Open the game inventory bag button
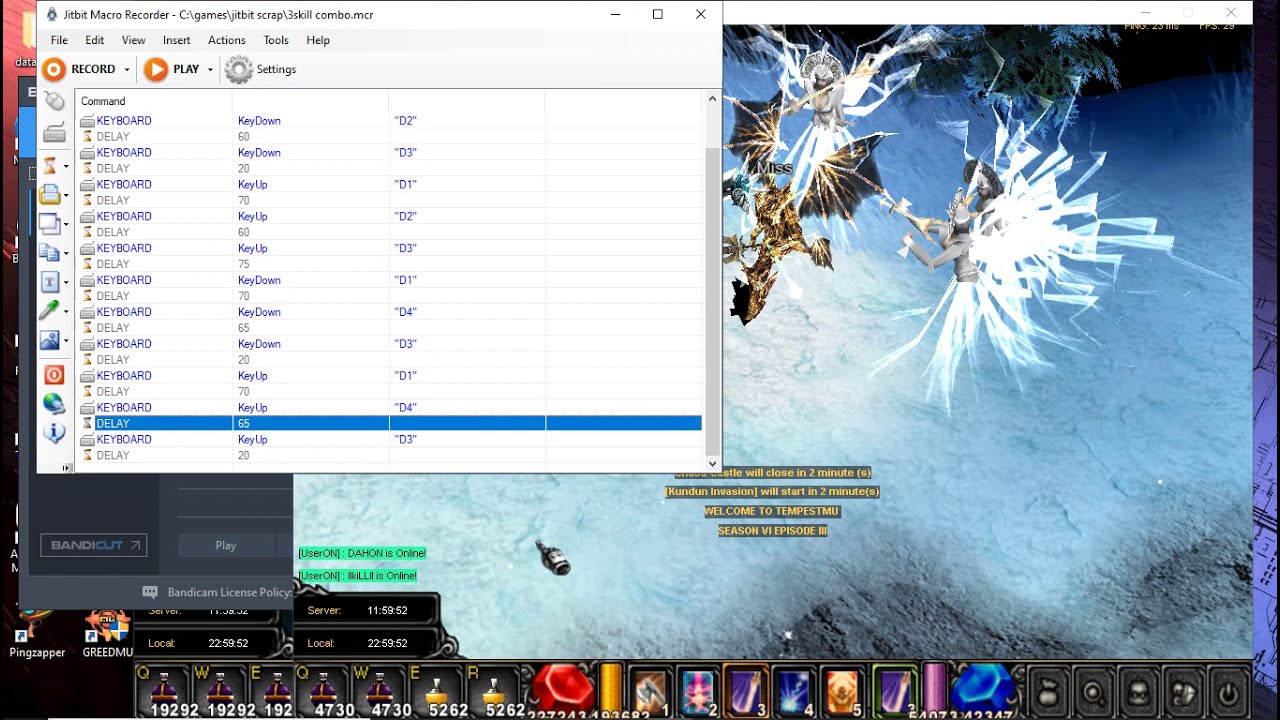Image resolution: width=1280 pixels, height=720 pixels. pos(1048,693)
